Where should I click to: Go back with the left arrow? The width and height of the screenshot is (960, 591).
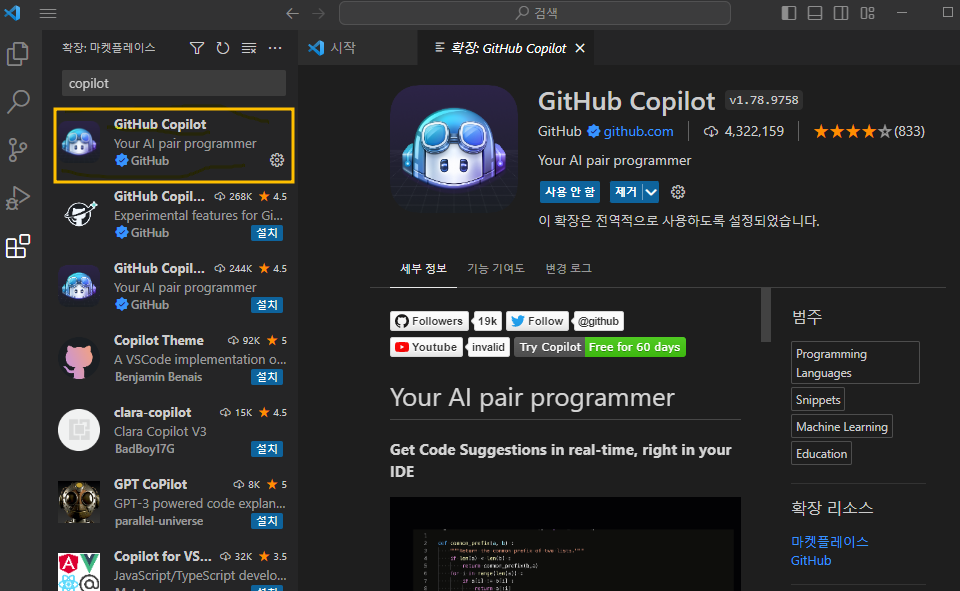tap(293, 13)
